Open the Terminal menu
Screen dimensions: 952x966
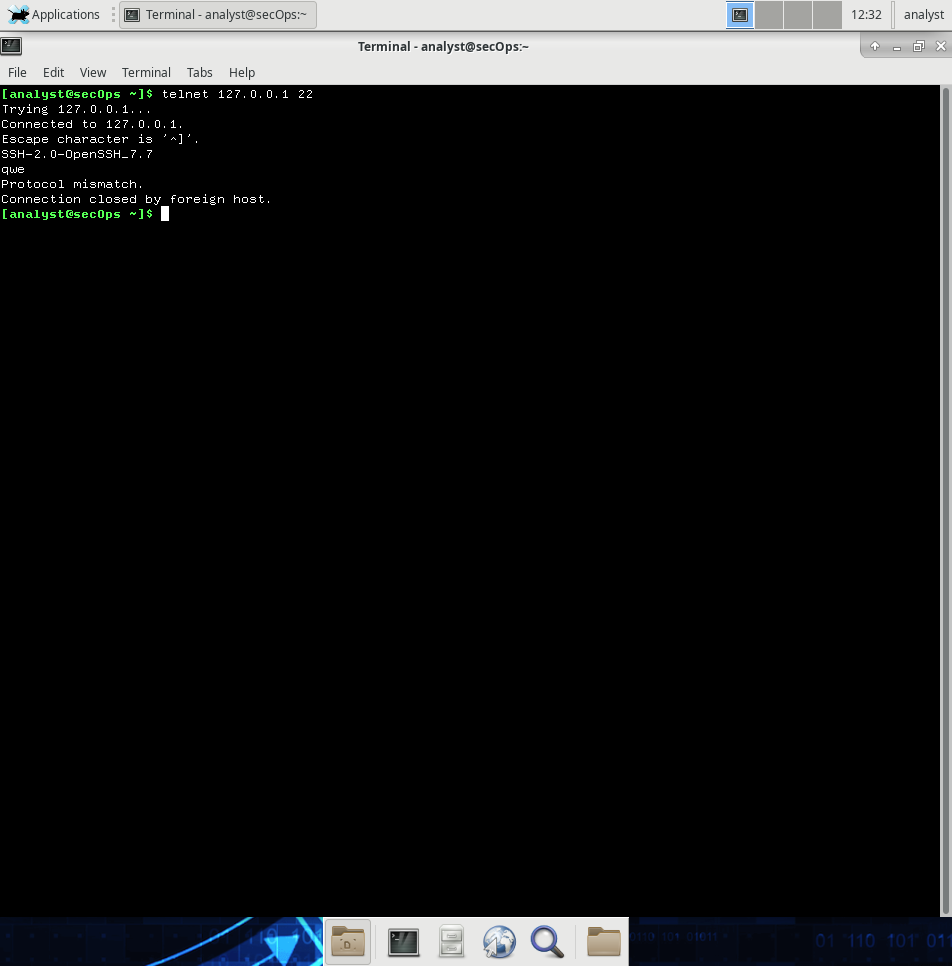[146, 73]
